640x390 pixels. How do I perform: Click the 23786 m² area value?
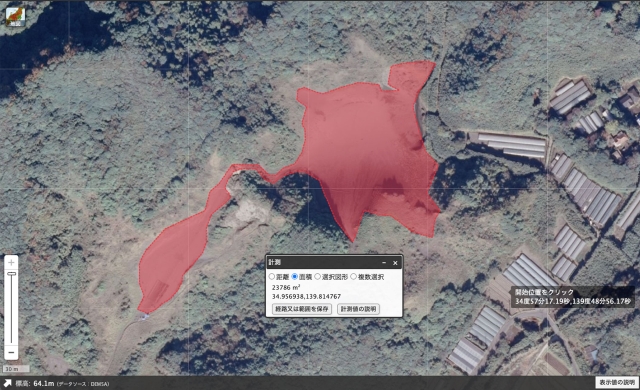[286, 287]
